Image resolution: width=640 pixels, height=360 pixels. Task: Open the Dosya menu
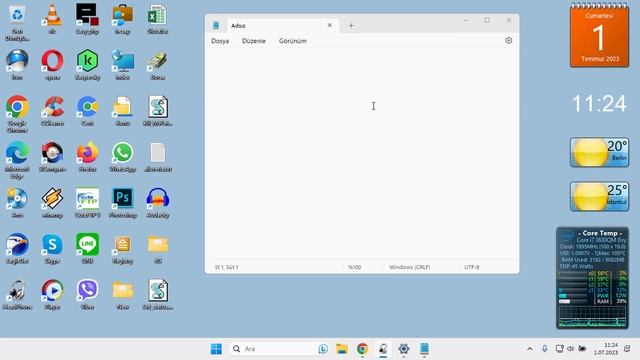point(220,41)
